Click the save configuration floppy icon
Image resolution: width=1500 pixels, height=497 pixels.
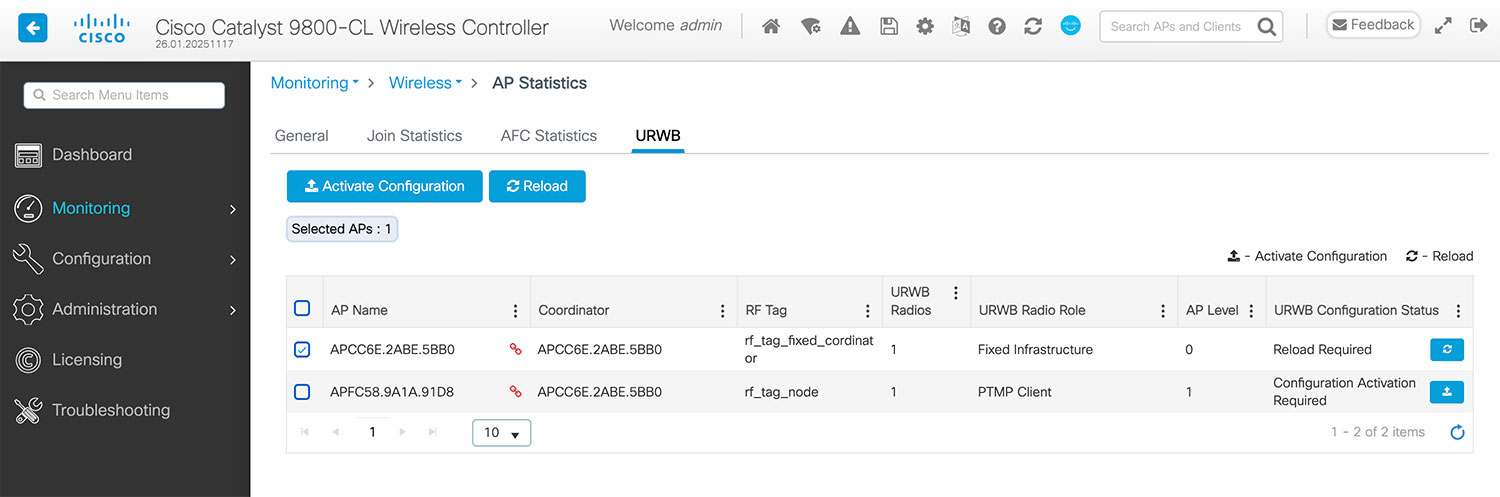(x=888, y=27)
